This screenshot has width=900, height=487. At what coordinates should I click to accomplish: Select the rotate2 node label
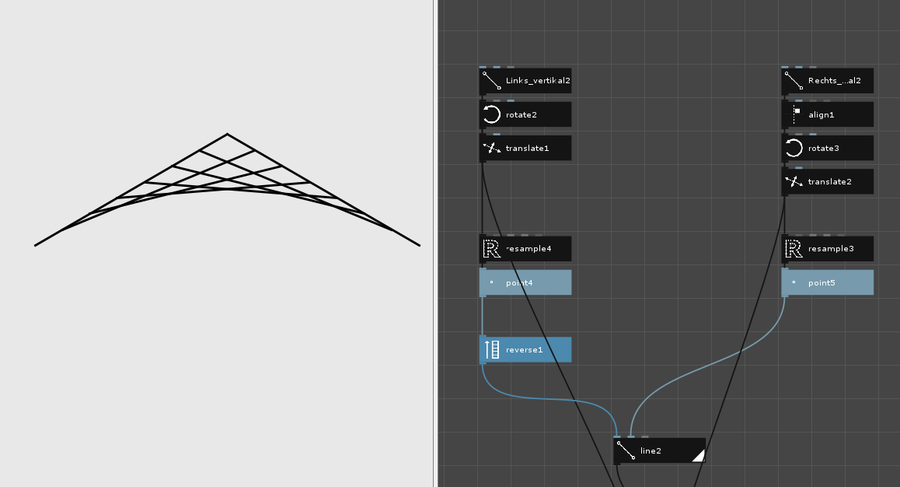pos(521,115)
